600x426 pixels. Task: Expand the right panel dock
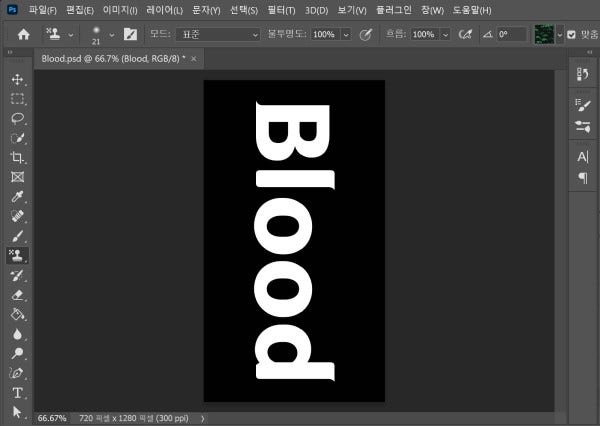(590, 52)
